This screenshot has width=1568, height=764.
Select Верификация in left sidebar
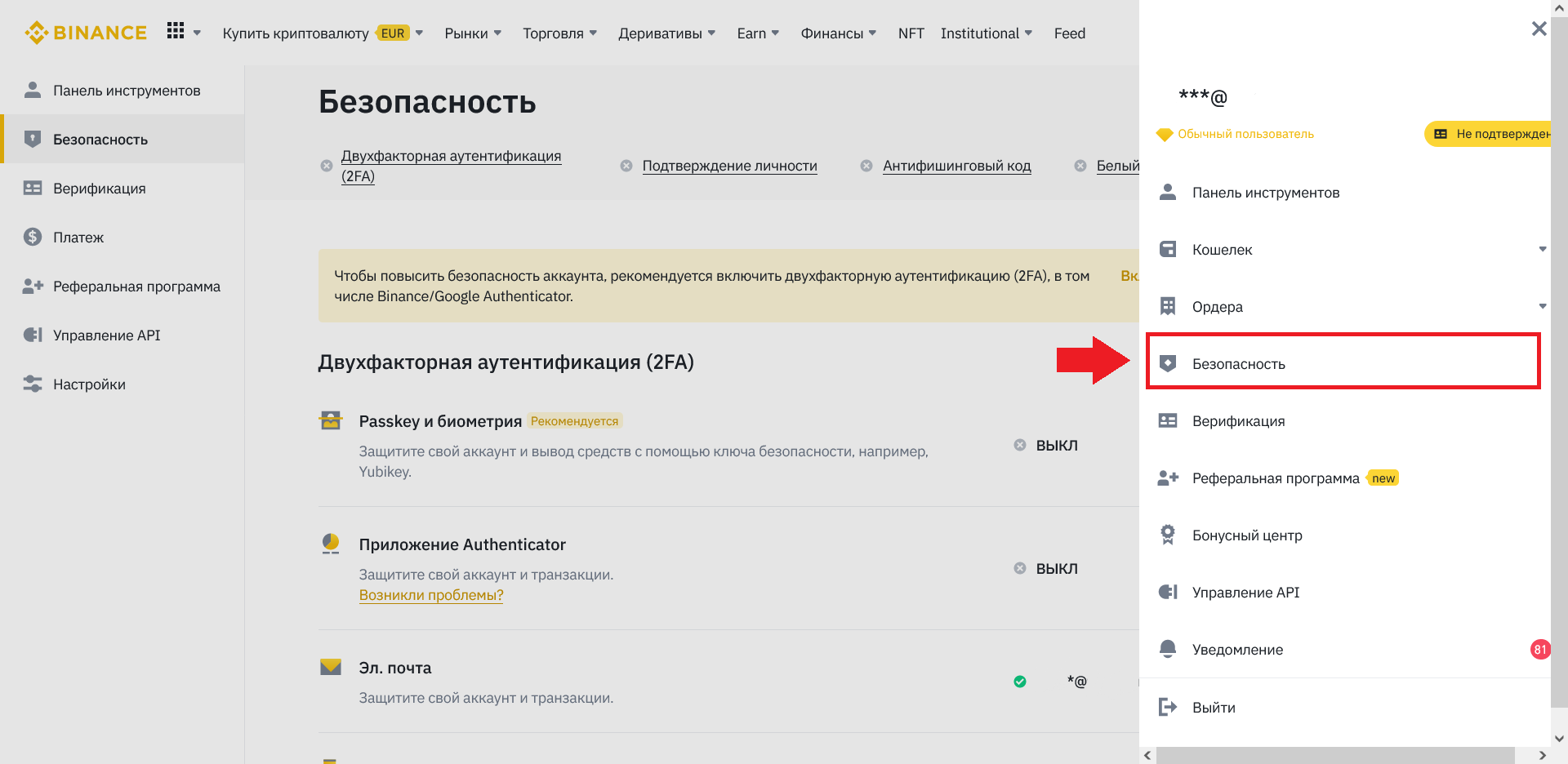point(122,188)
